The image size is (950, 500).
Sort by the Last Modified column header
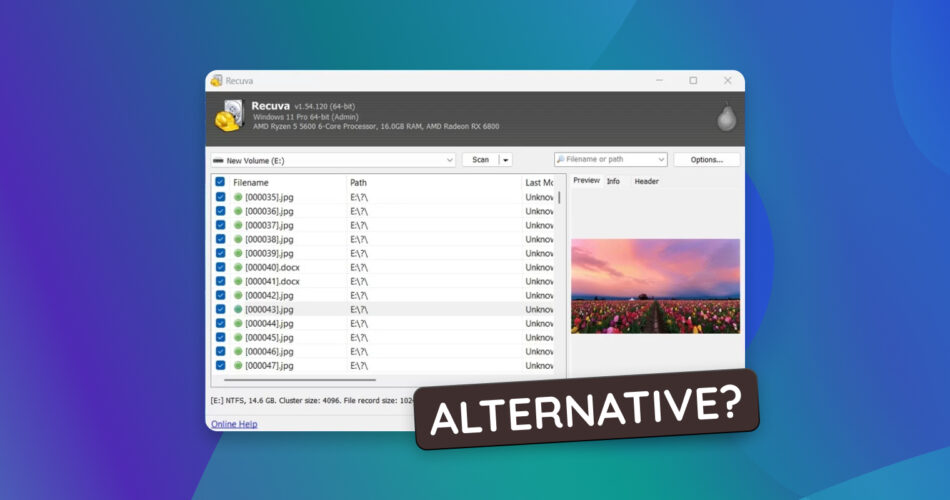click(539, 182)
